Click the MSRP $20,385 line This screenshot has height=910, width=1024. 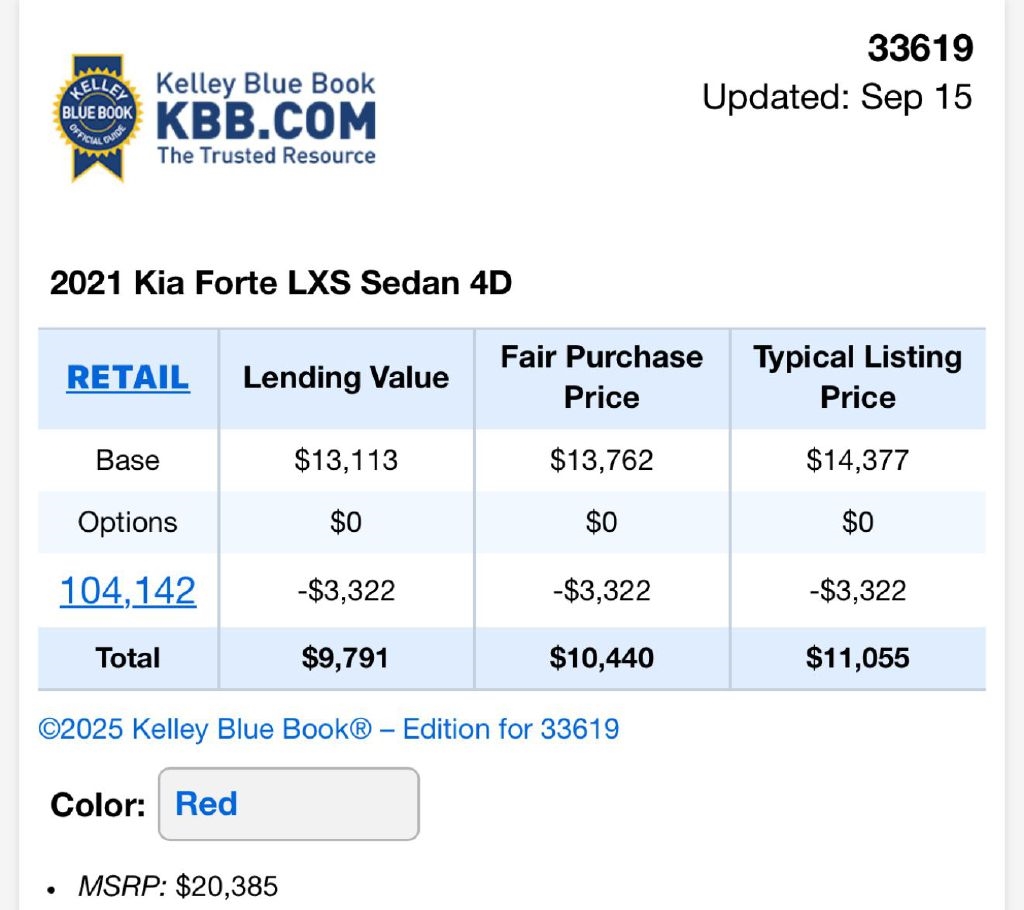pos(178,886)
